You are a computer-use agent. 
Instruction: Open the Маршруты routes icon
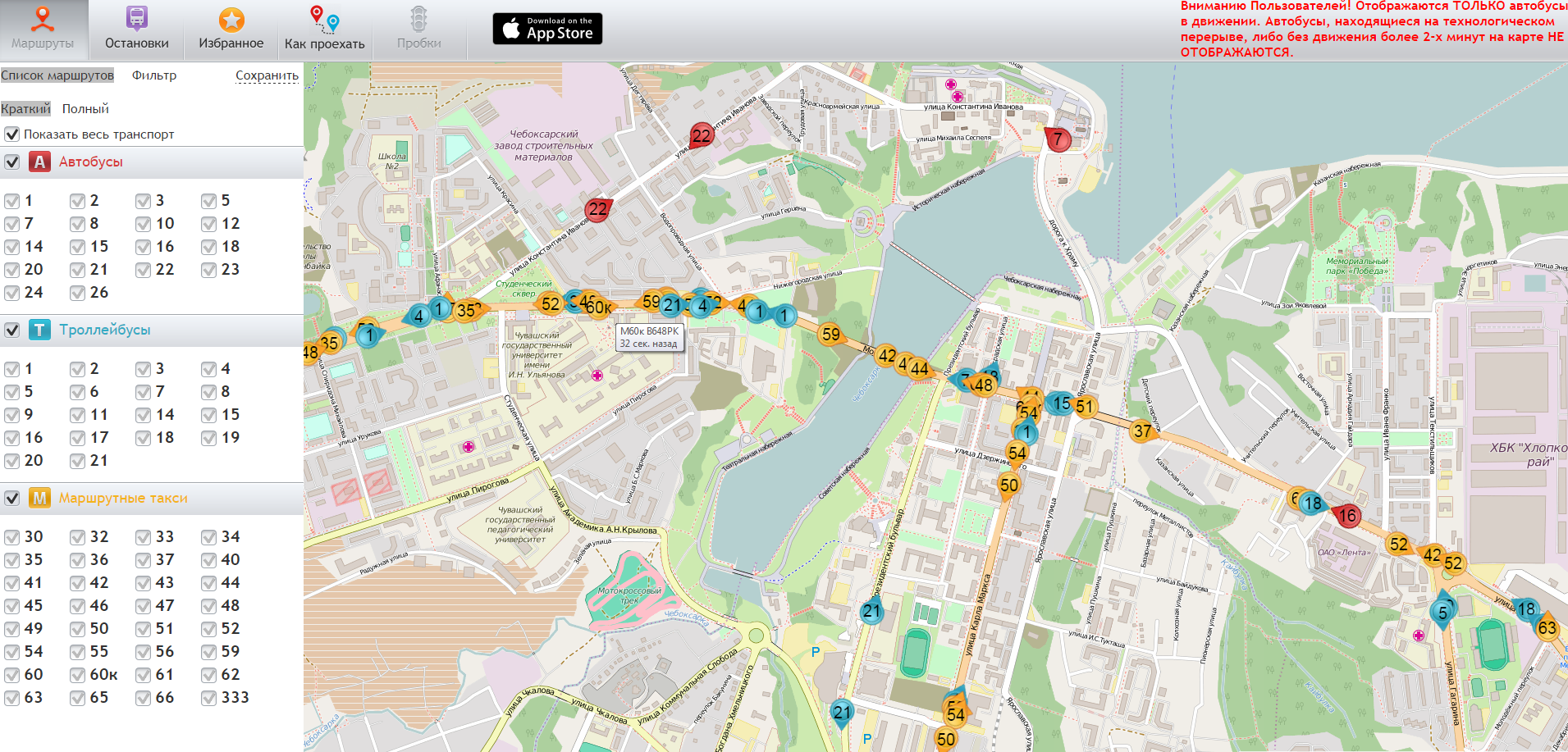(x=43, y=19)
